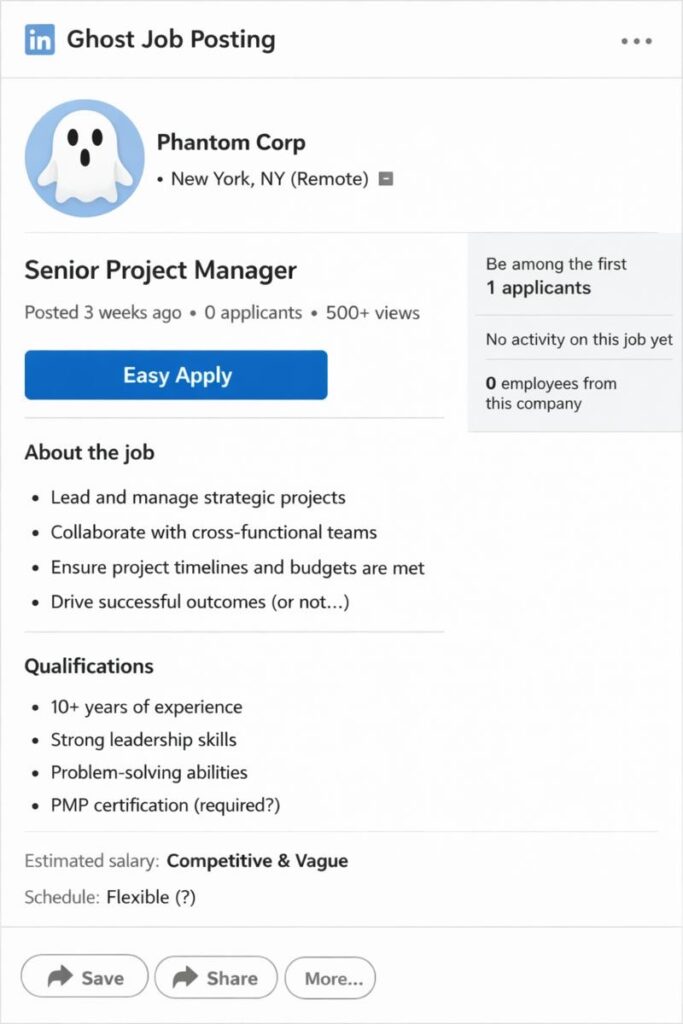Click the About the job heading
The image size is (683, 1024).
pos(89,453)
